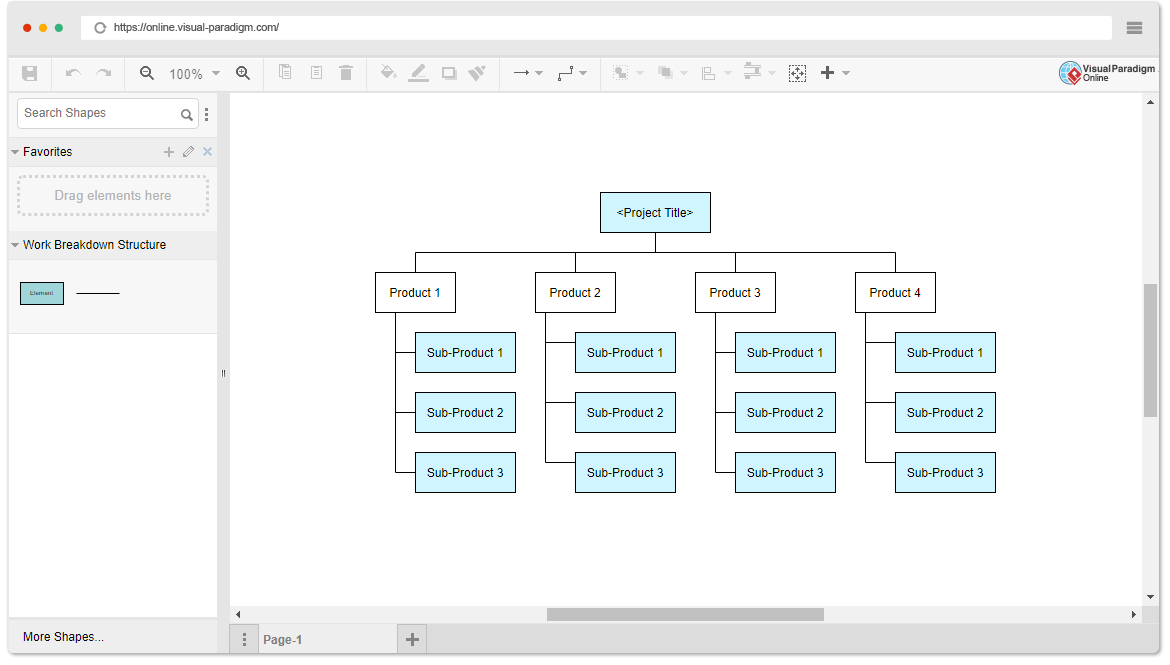Open the zoom level dropdown
The image size is (1170, 665).
point(214,72)
